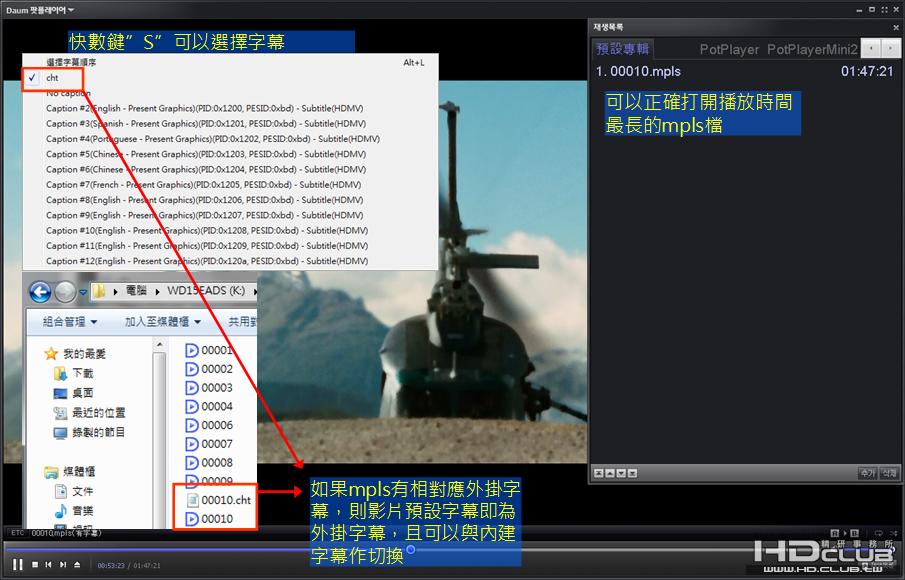Move playlist item down one position

(x=621, y=473)
